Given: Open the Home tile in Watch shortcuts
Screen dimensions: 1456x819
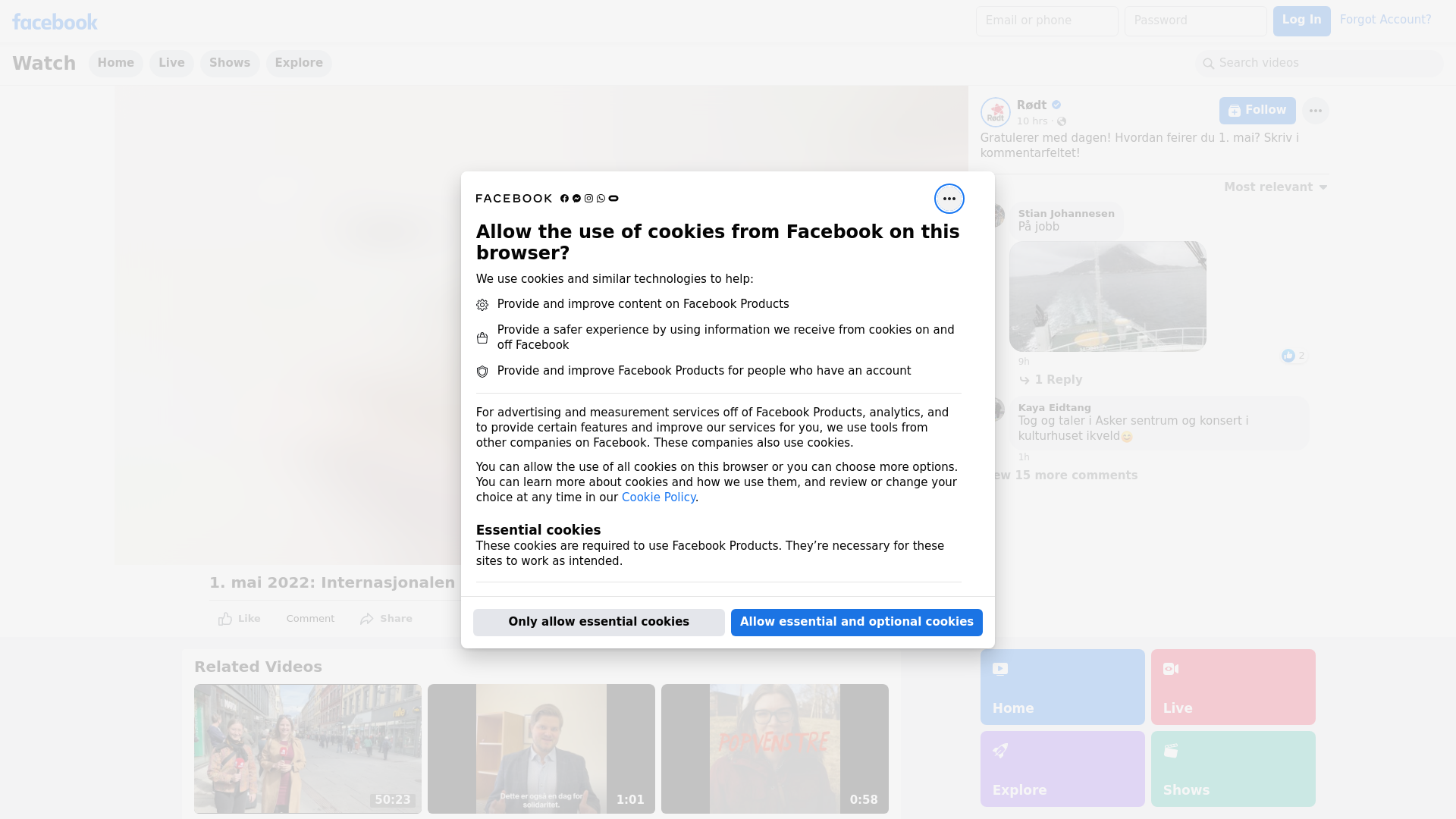Looking at the screenshot, I should 1062,687.
